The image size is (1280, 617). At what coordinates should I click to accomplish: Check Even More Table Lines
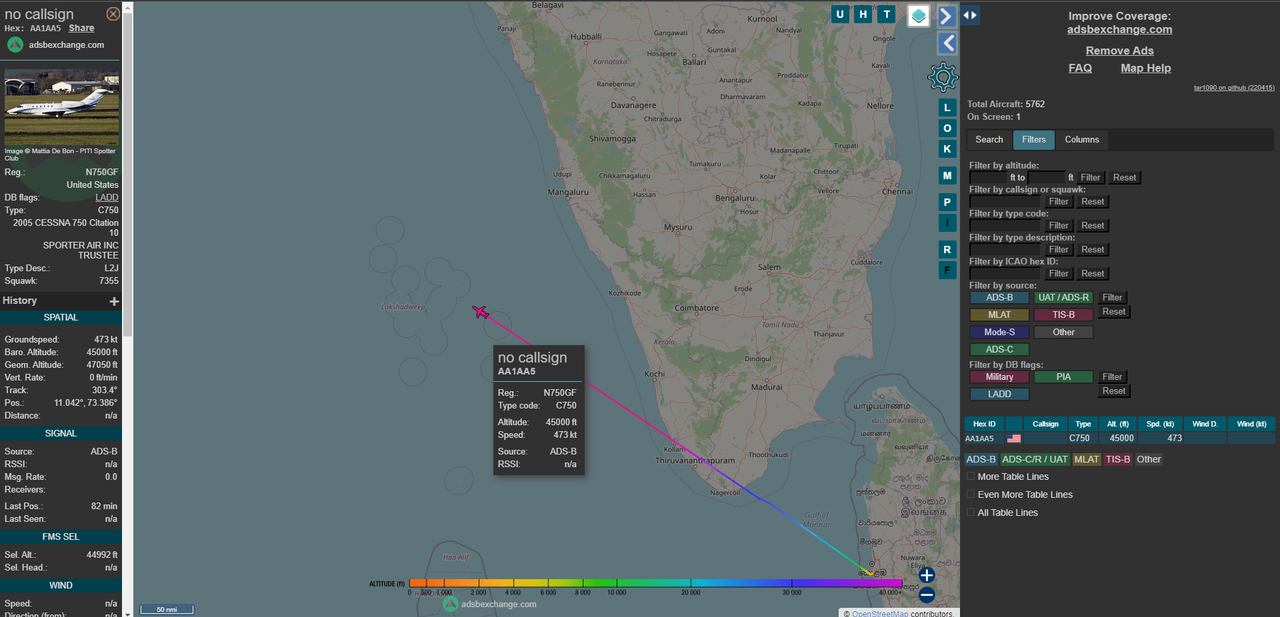[971, 495]
